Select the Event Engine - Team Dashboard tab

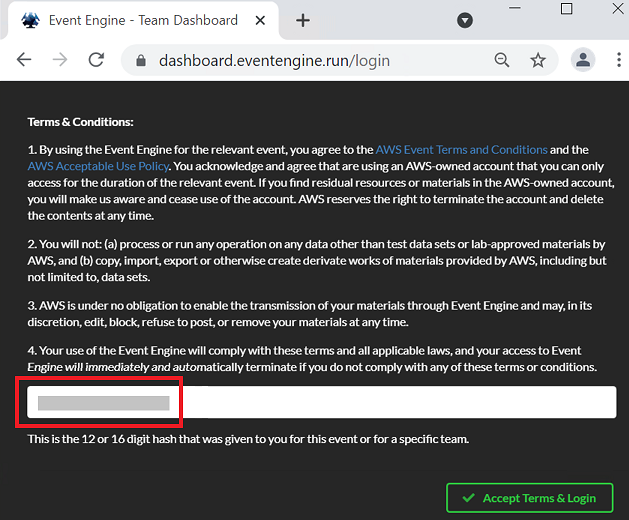click(x=143, y=20)
